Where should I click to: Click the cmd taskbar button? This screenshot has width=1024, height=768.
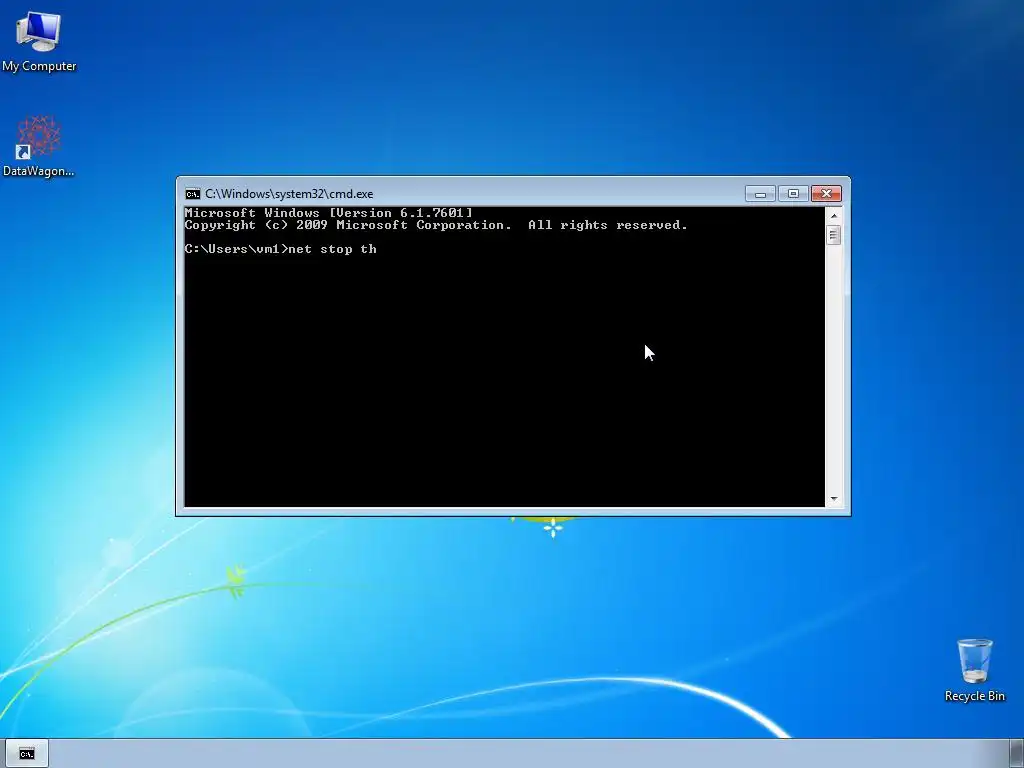point(27,754)
